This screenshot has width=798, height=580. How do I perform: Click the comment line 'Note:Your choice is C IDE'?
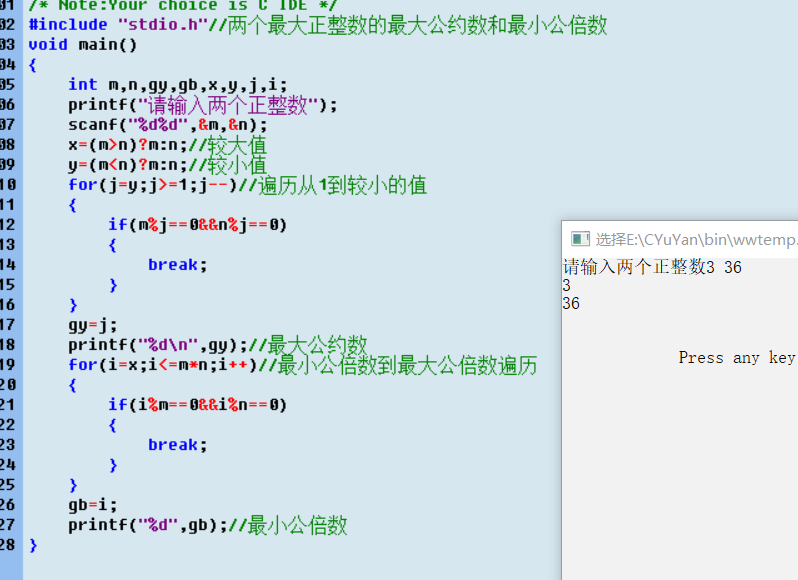click(x=183, y=6)
